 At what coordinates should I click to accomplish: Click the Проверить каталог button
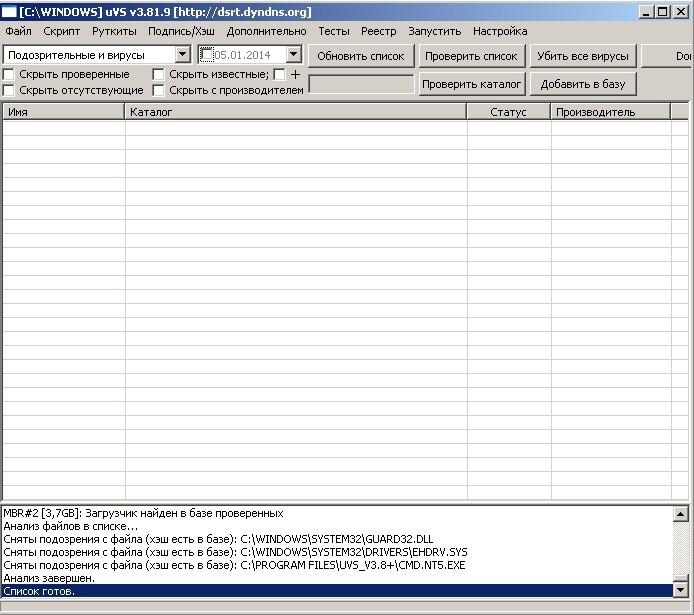click(471, 84)
